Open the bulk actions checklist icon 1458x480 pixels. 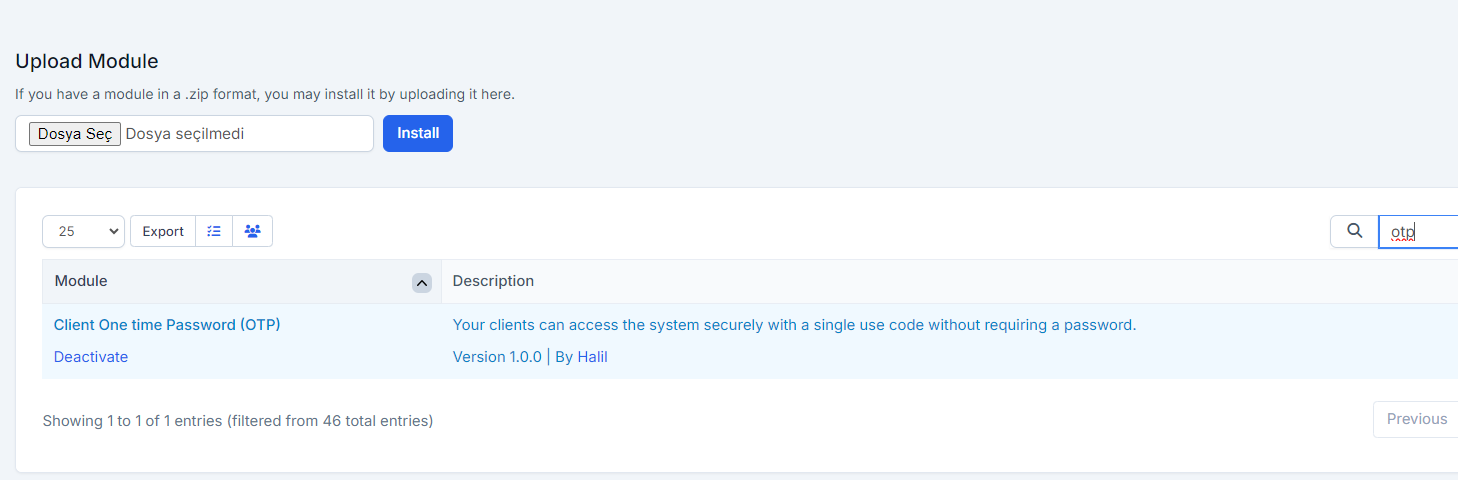coord(214,231)
